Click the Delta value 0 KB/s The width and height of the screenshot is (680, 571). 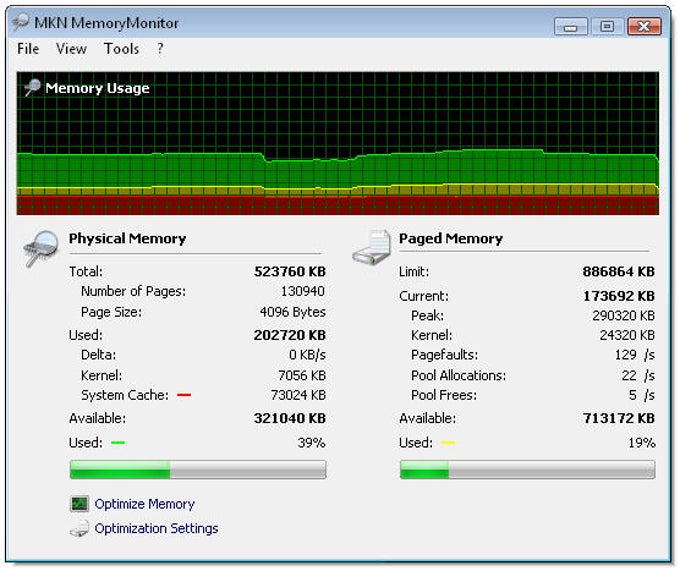click(307, 355)
